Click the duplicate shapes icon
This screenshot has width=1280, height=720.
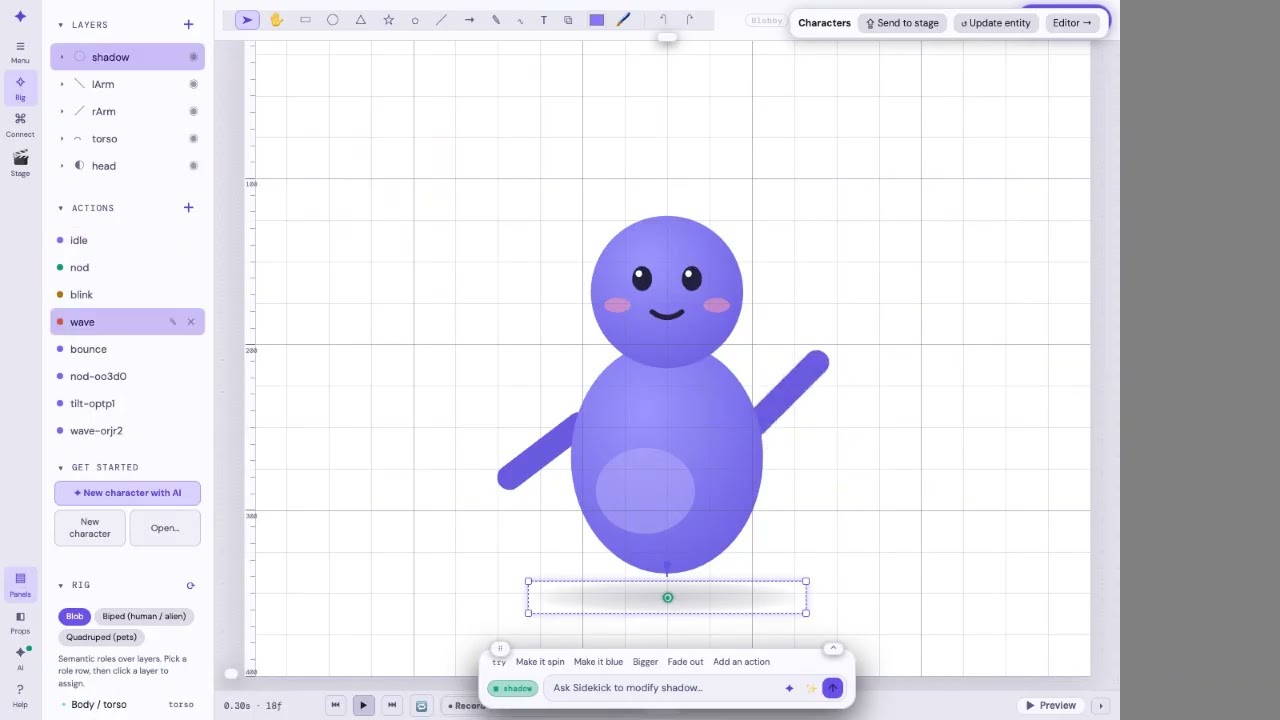pyautogui.click(x=568, y=20)
